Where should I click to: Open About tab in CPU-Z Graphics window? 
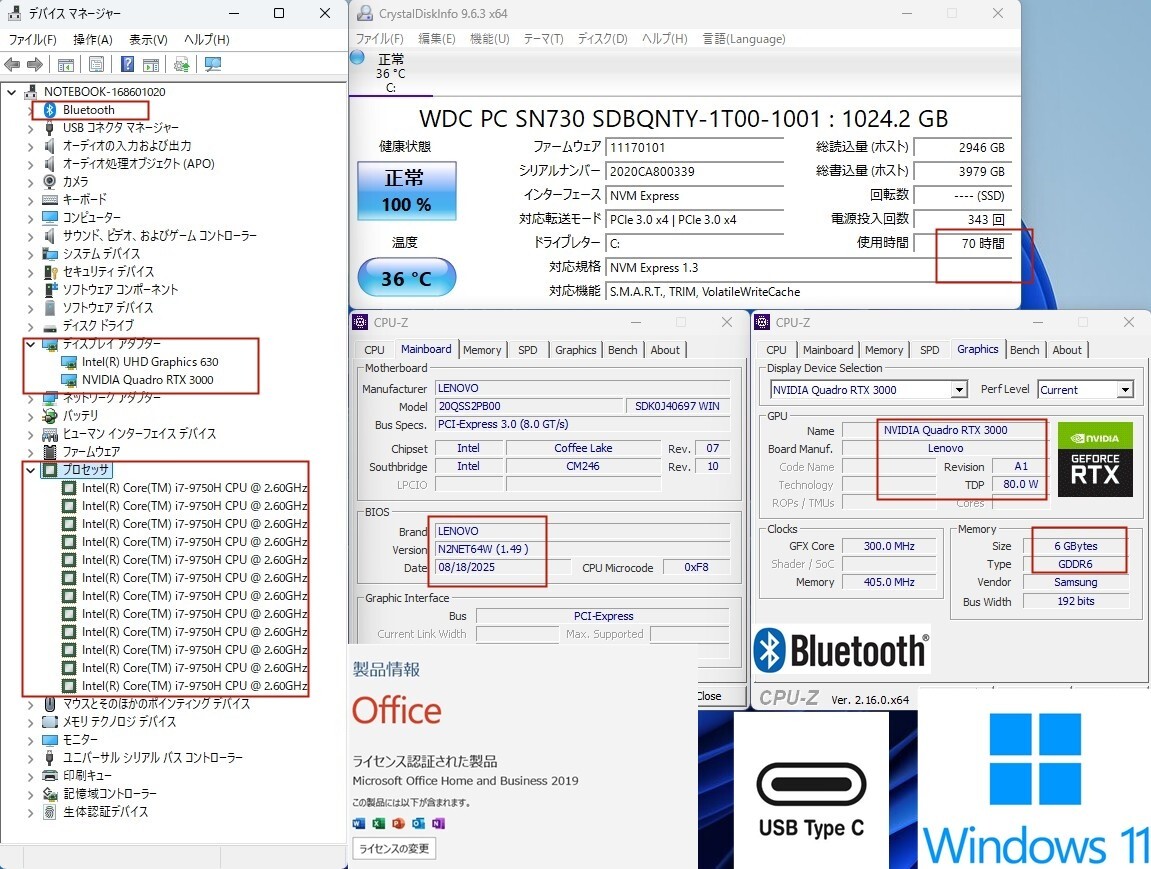1067,350
